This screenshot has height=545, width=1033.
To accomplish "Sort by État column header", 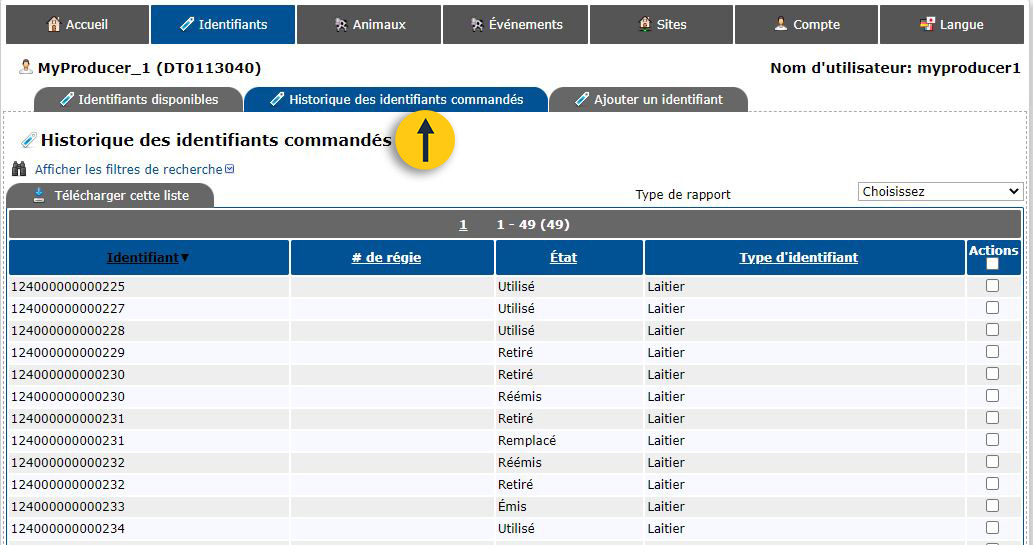I will (x=563, y=258).
